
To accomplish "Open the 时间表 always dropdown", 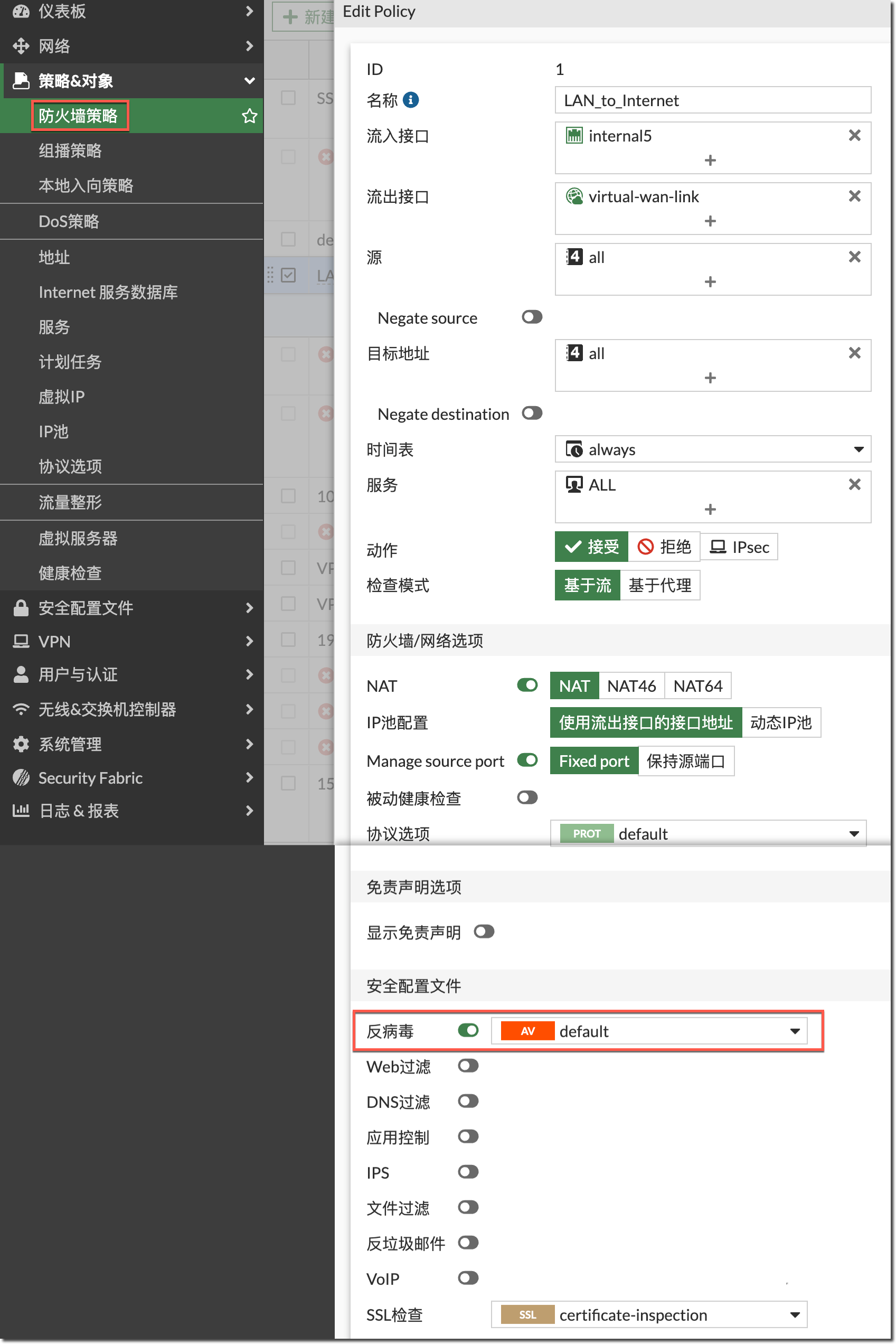I will click(712, 450).
